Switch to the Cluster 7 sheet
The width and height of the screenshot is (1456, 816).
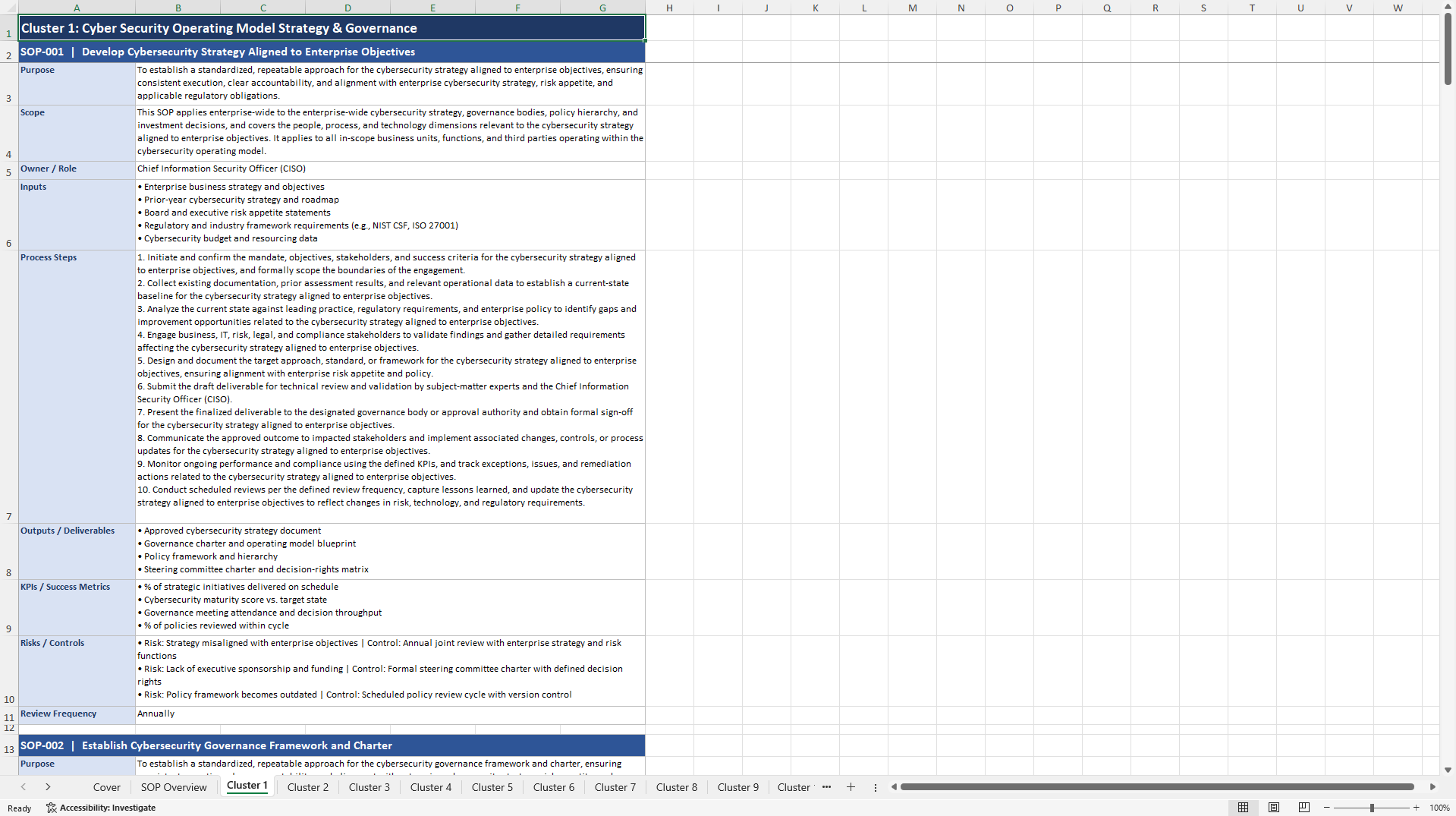615,787
